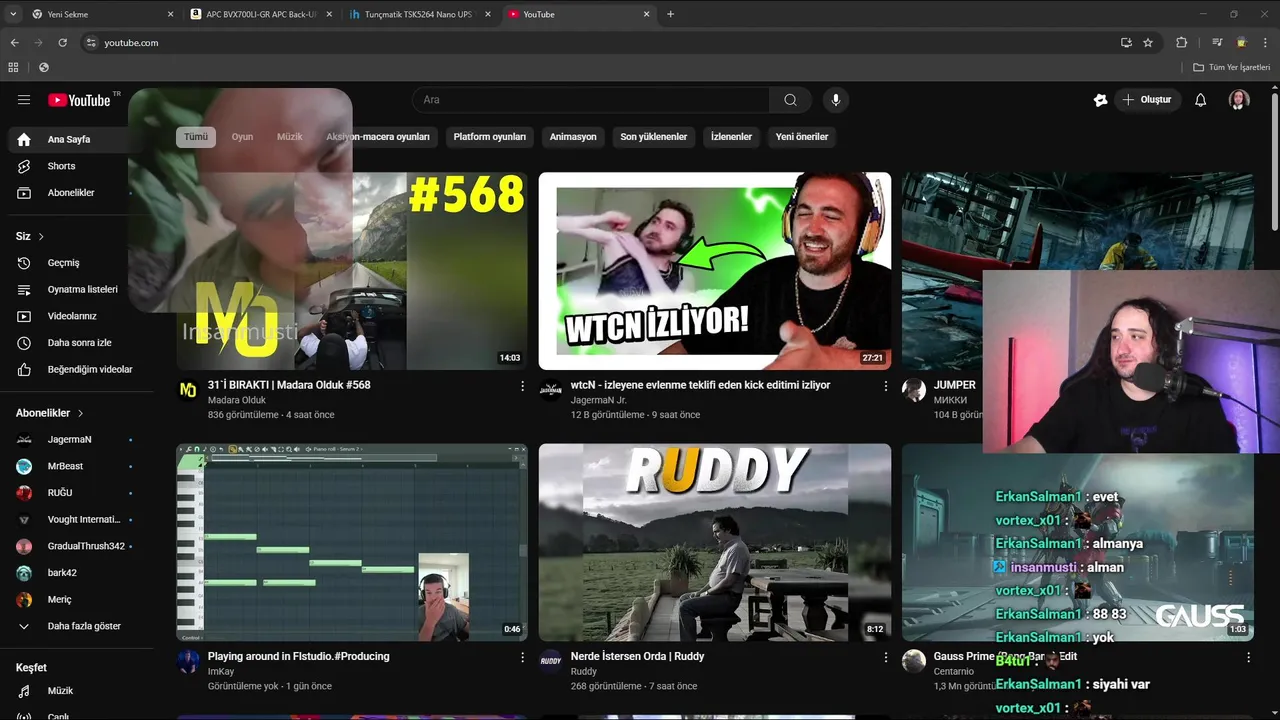The image size is (1280, 720).
Task: Switch to the Tunçmatik TSK5264 tab
Action: tap(420, 14)
